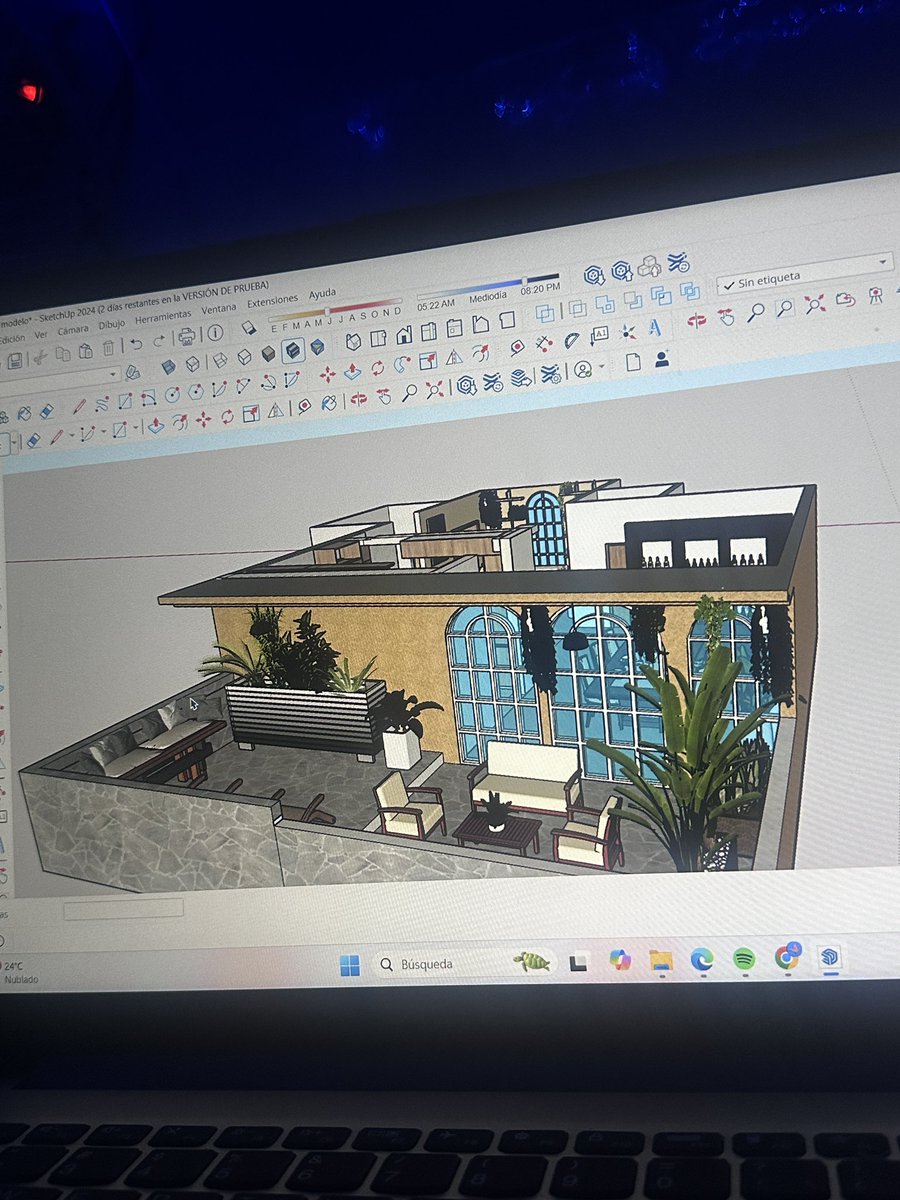Open the Extensiones menu
Screen dimensions: 900x1200
272,300
